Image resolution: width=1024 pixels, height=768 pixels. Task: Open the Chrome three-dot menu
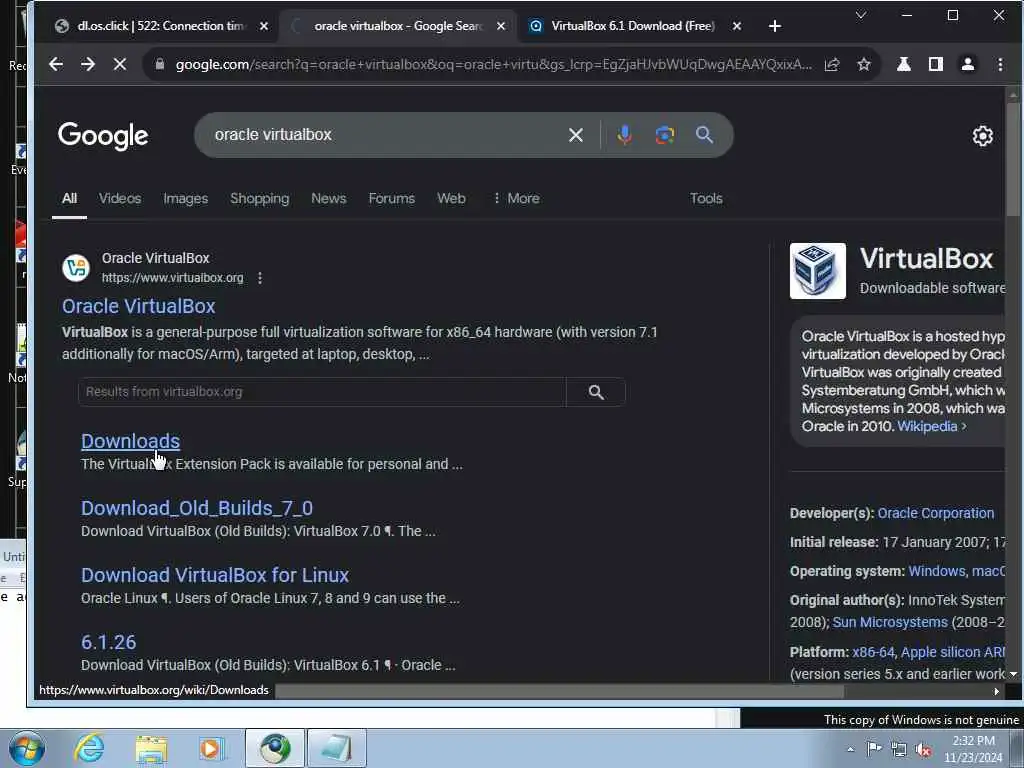tap(1000, 64)
